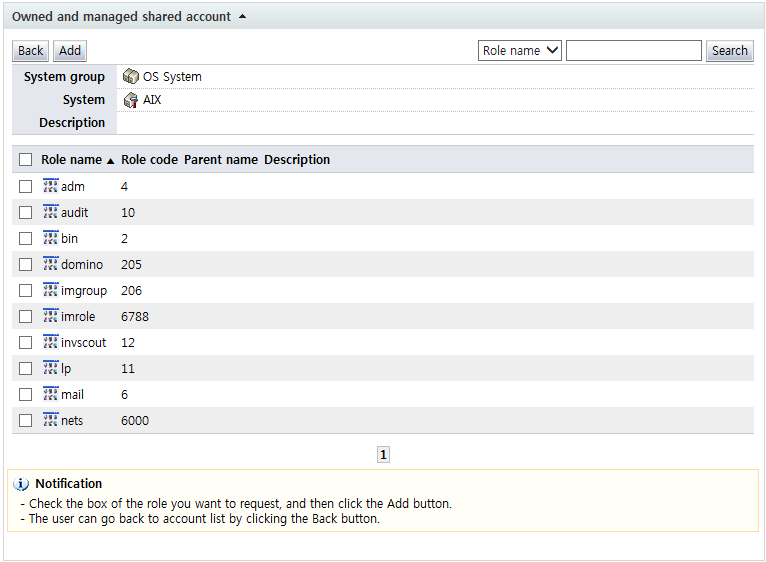This screenshot has height=562, width=766.
Task: Sort by the Role name column header
Action: pyautogui.click(x=72, y=160)
